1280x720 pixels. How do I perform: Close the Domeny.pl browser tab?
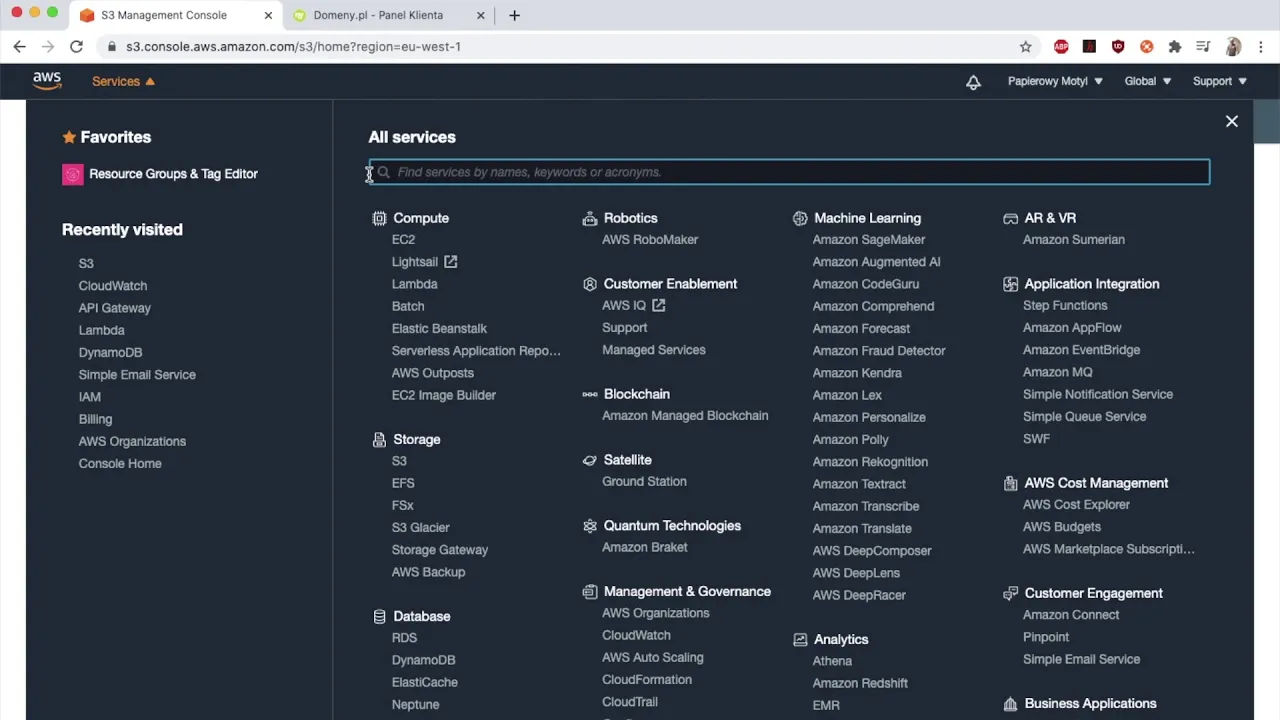[x=480, y=15]
